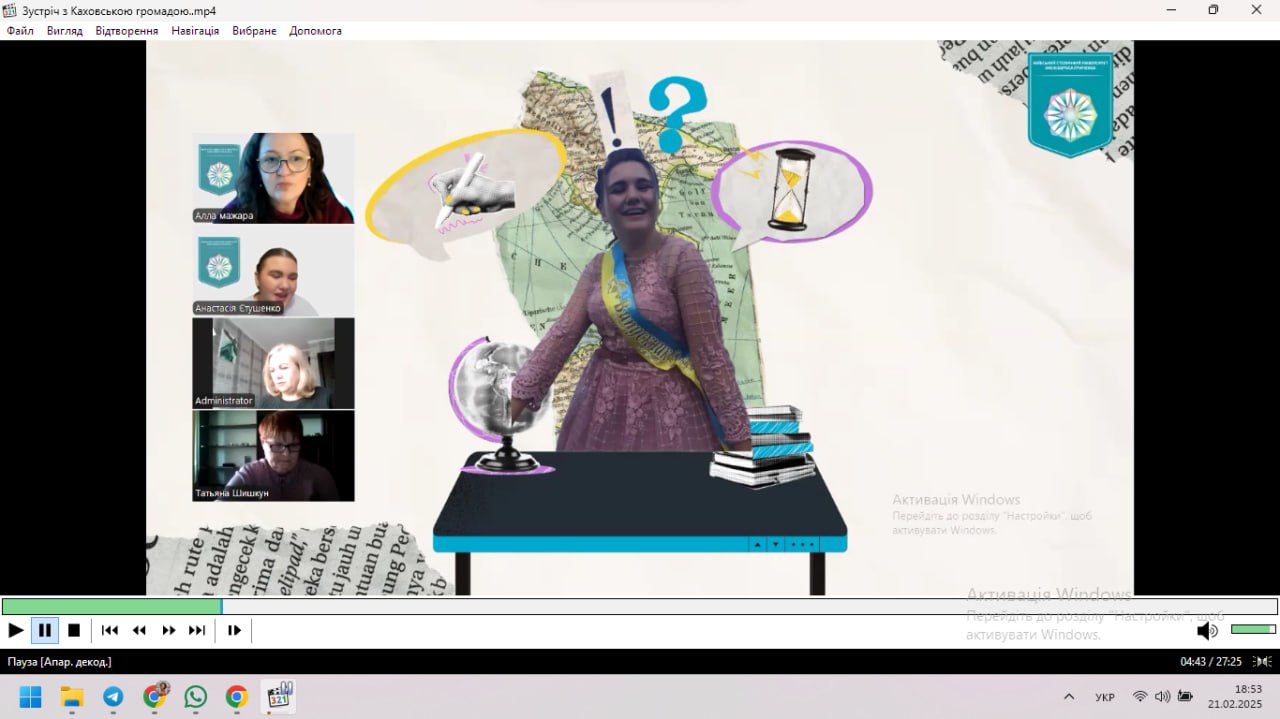Image resolution: width=1280 pixels, height=719 pixels.
Task: Skip to the next file
Action: click(197, 630)
